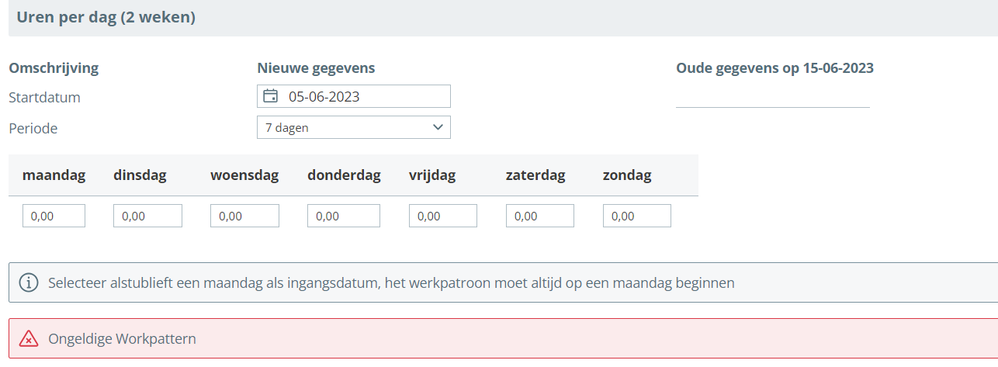This screenshot has height=367, width=998.
Task: Click the 'Oude gegevens op 15-06-2023' heading
Action: coord(775,68)
